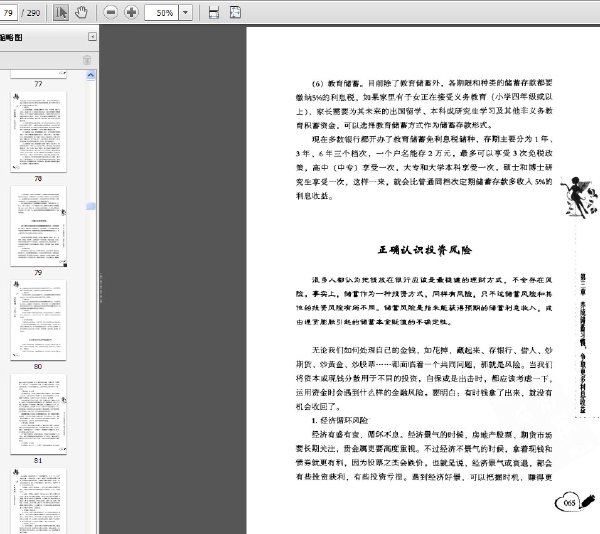Collapse the thumbnails panel with its close icon
Image resolution: width=600 pixels, height=534 pixels.
[x=92, y=37]
